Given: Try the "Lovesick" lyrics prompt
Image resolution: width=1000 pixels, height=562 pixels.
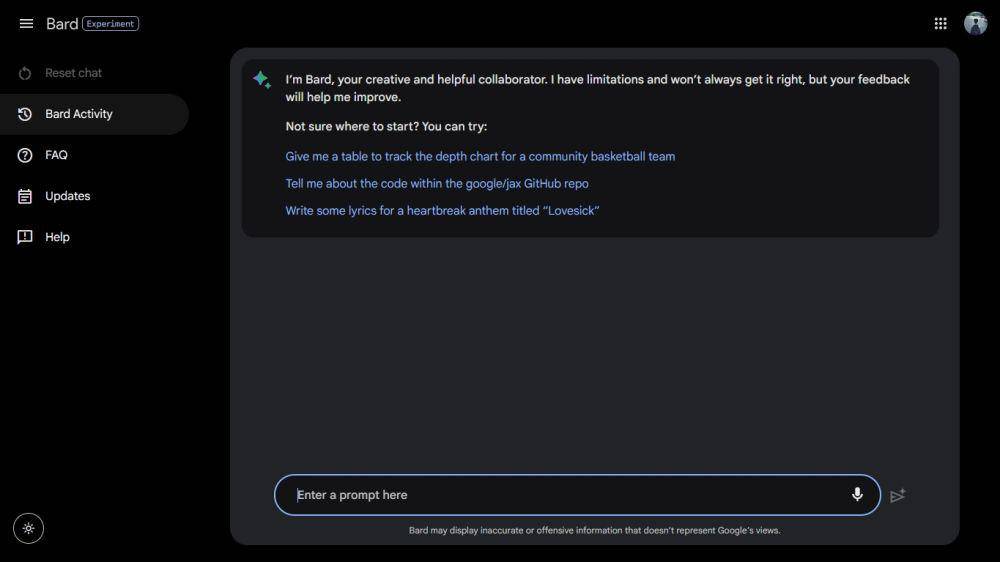Looking at the screenshot, I should coord(442,211).
